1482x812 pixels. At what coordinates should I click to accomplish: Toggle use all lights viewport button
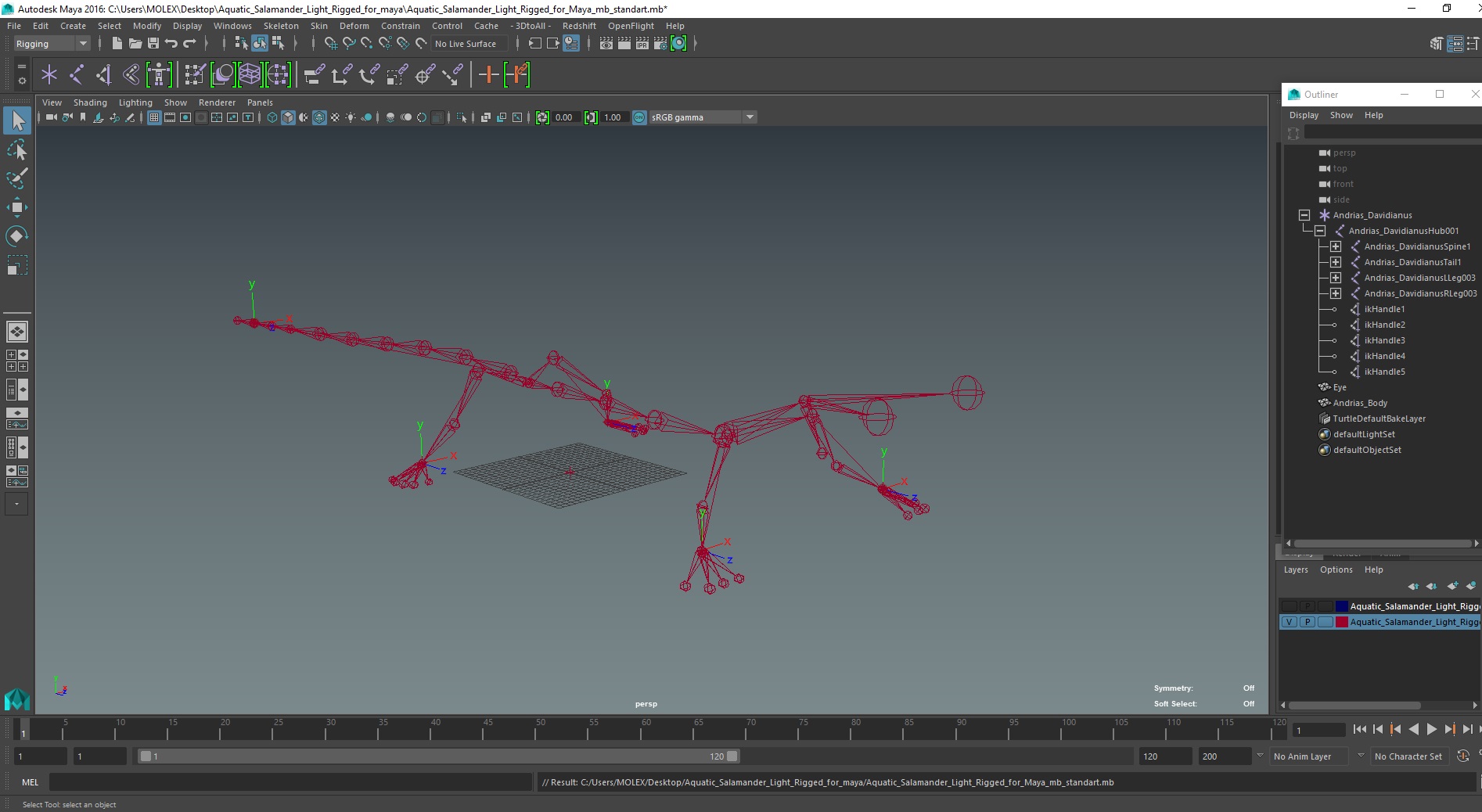[351, 117]
